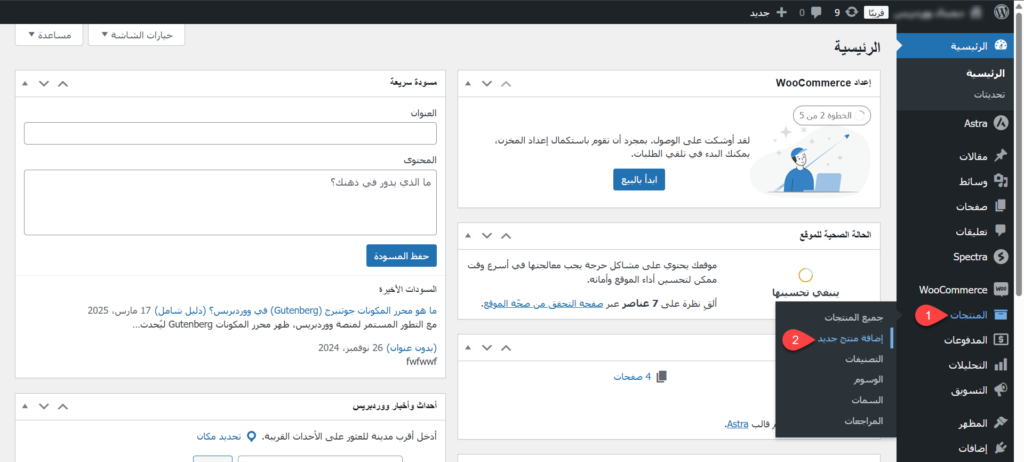Screen dimensions: 1024x462
Task: Click the bar chart icon beside التحليلات
Action: [1000, 365]
